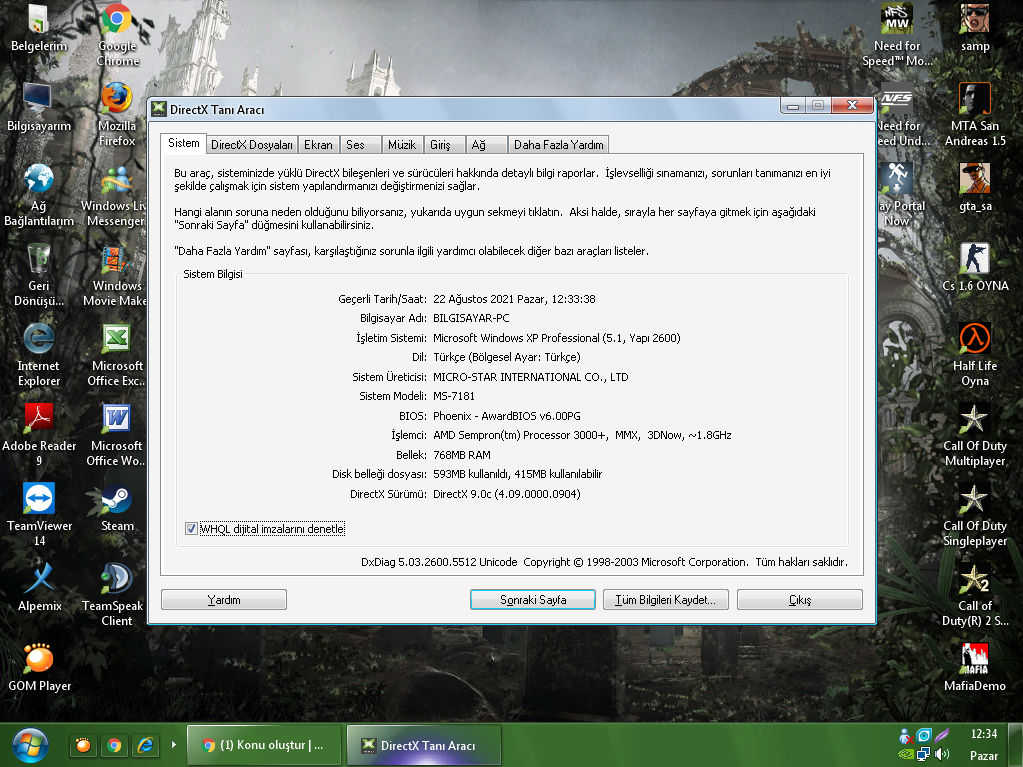The image size is (1023, 767).
Task: Click DirectX Tanı Aracı taskbar button
Action: pyautogui.click(x=424, y=745)
